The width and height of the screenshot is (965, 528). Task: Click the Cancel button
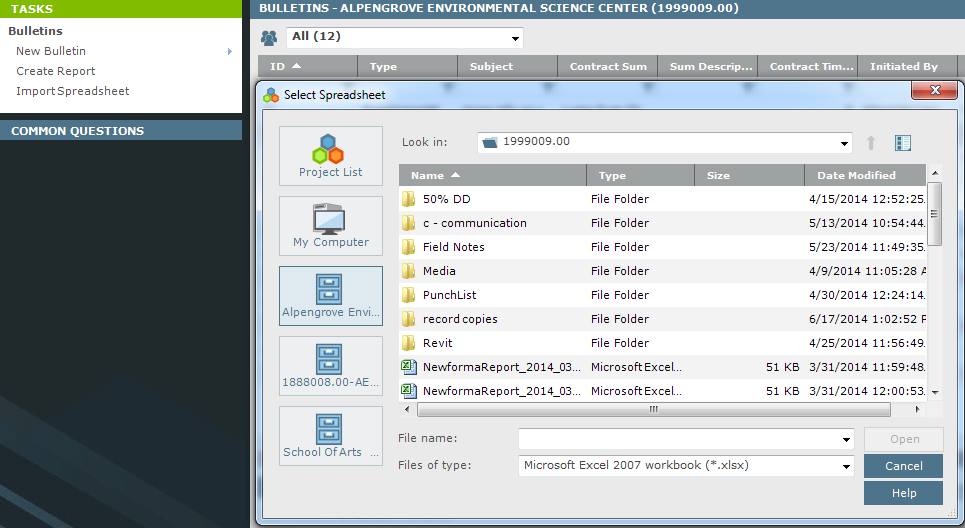tap(903, 466)
